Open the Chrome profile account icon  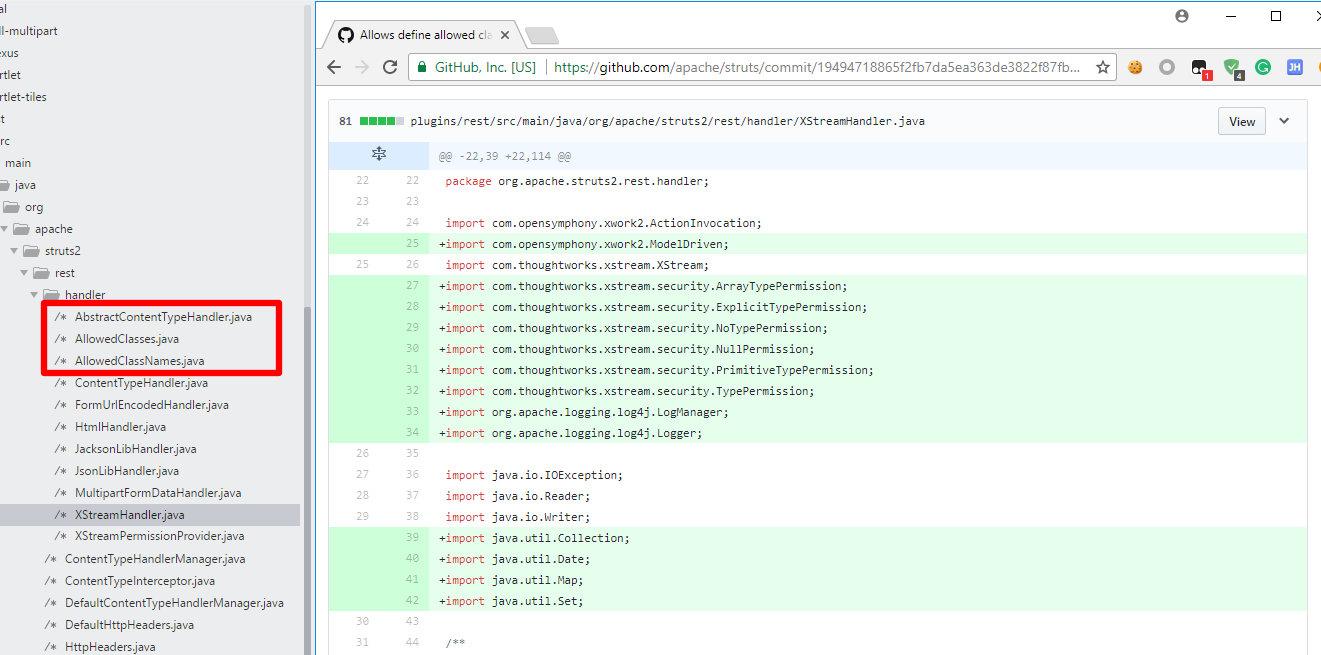pyautogui.click(x=1182, y=16)
